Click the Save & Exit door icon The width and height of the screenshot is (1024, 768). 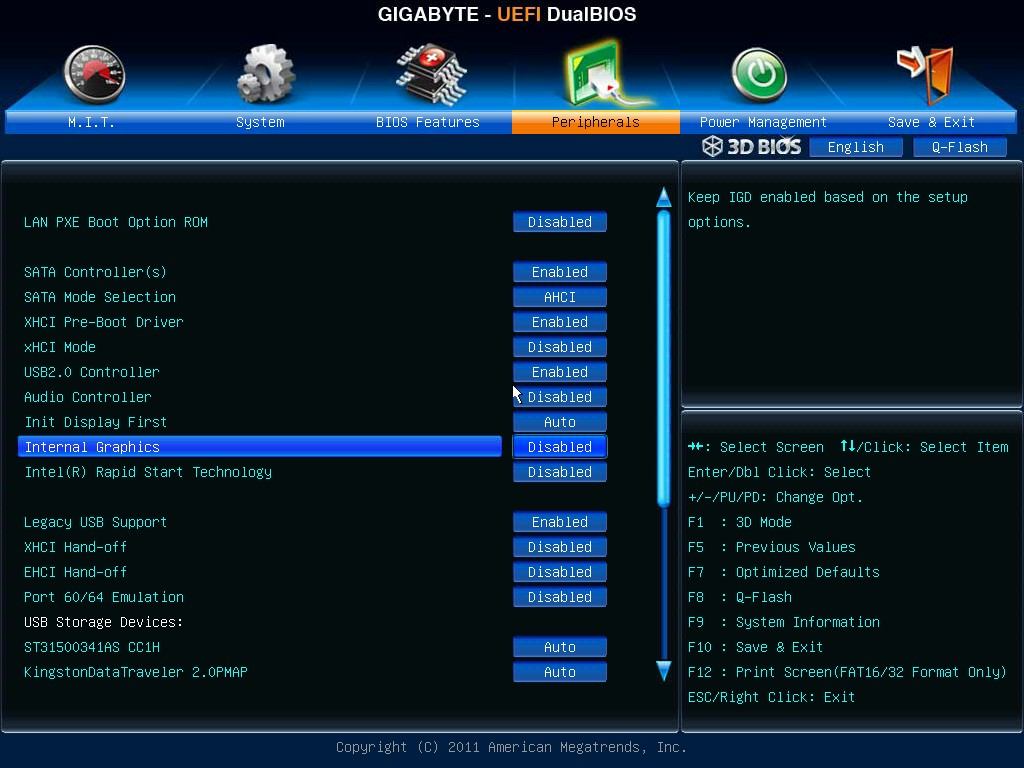(x=925, y=75)
